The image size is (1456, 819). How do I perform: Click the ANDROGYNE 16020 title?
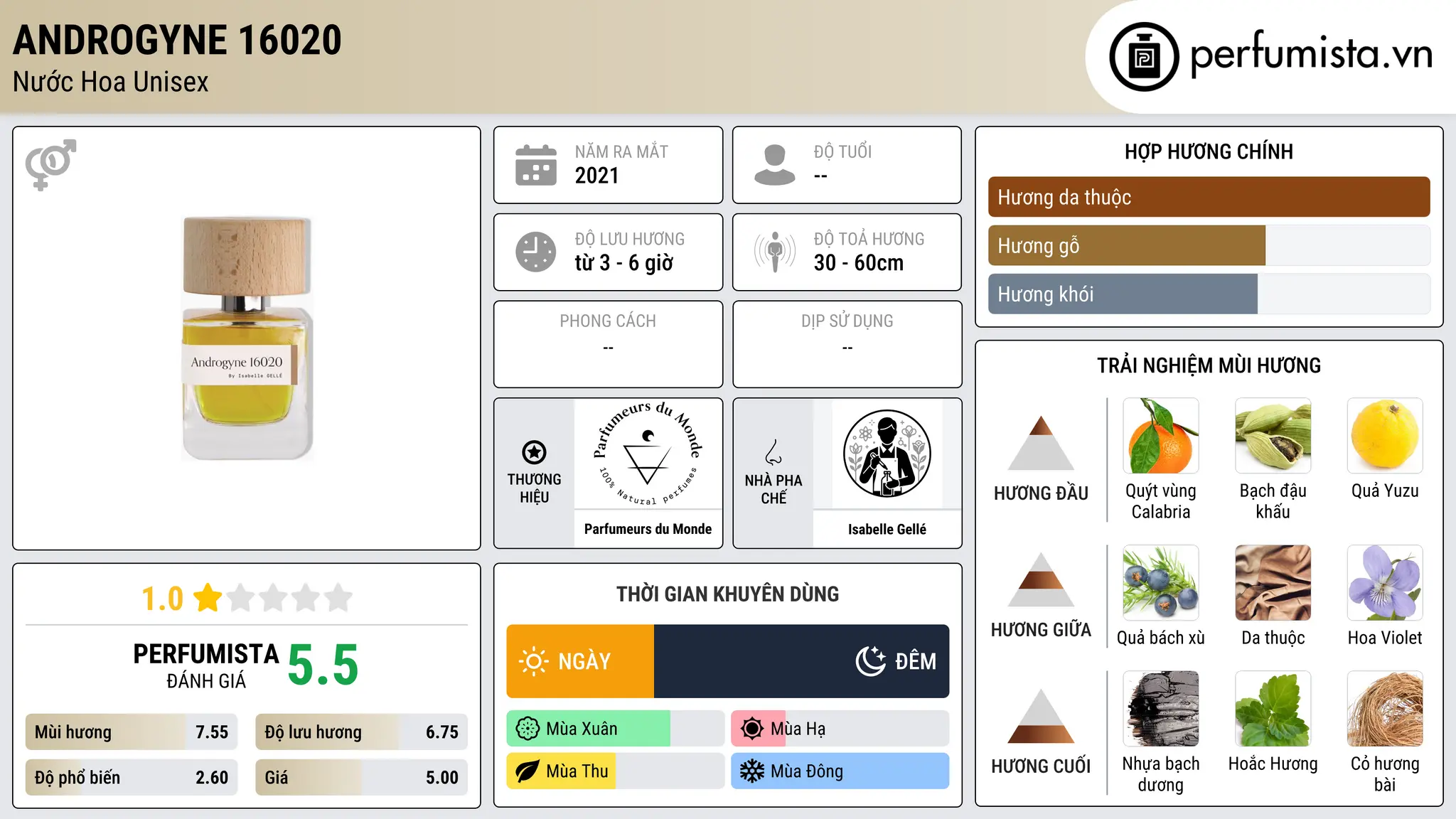178,40
